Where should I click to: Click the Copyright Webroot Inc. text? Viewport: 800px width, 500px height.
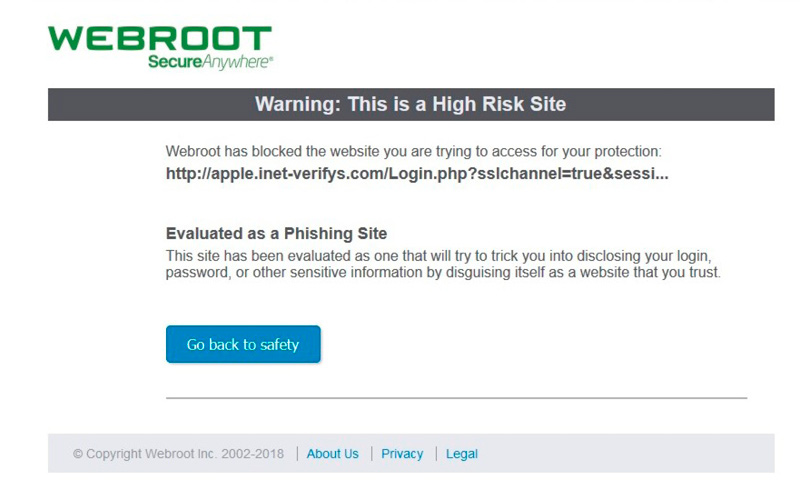tap(153, 454)
